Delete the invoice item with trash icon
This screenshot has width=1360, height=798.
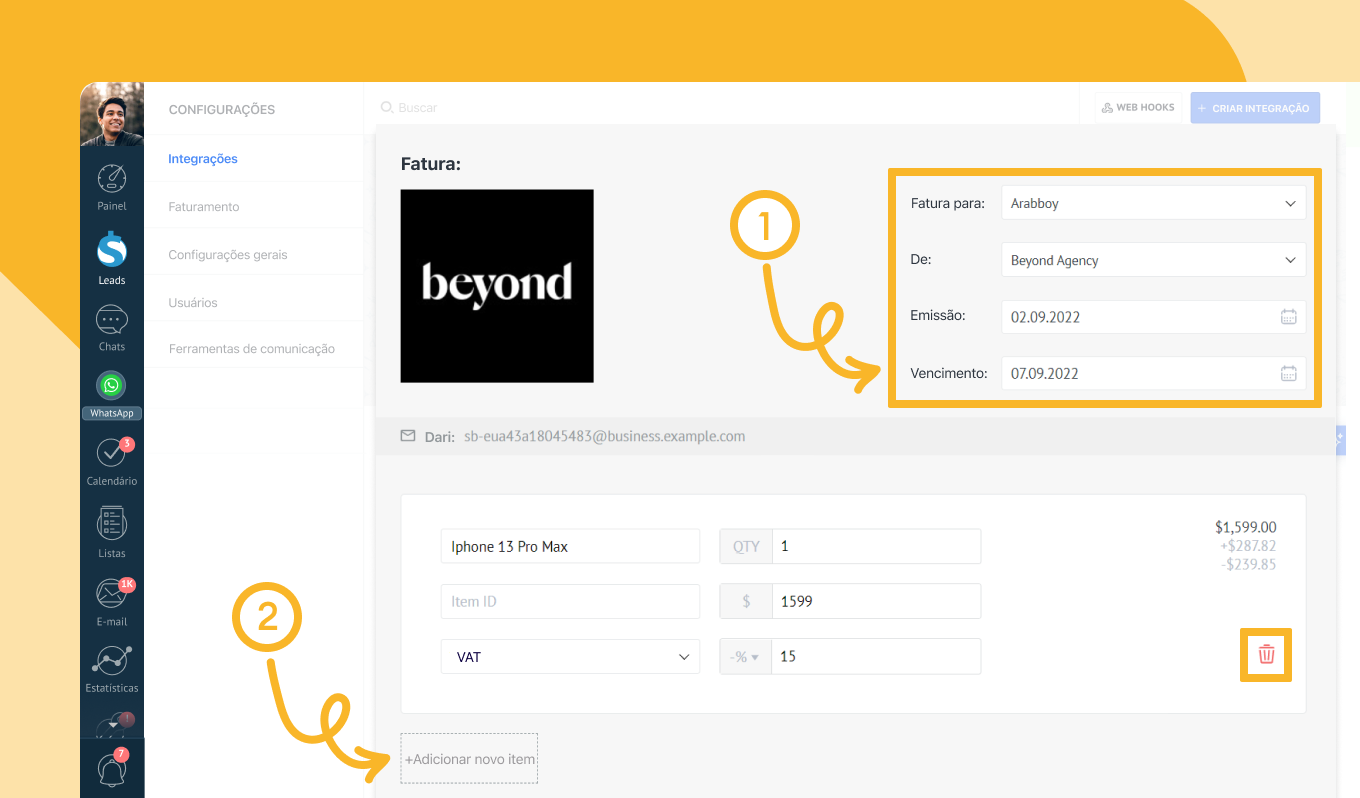point(1266,655)
